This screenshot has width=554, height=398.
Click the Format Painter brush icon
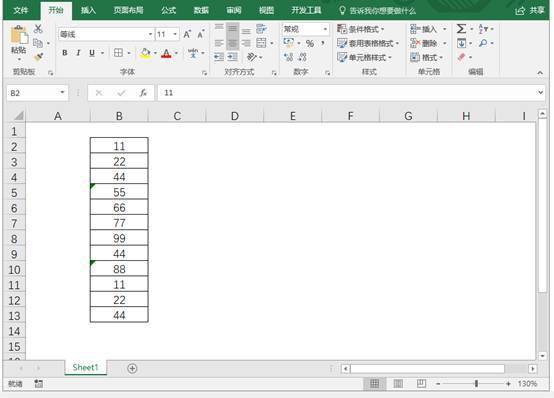click(38, 57)
